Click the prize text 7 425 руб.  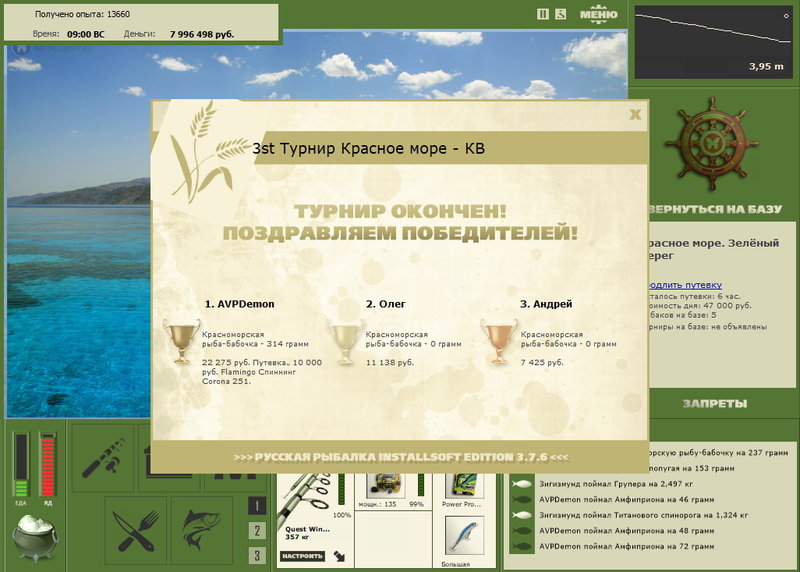(542, 363)
